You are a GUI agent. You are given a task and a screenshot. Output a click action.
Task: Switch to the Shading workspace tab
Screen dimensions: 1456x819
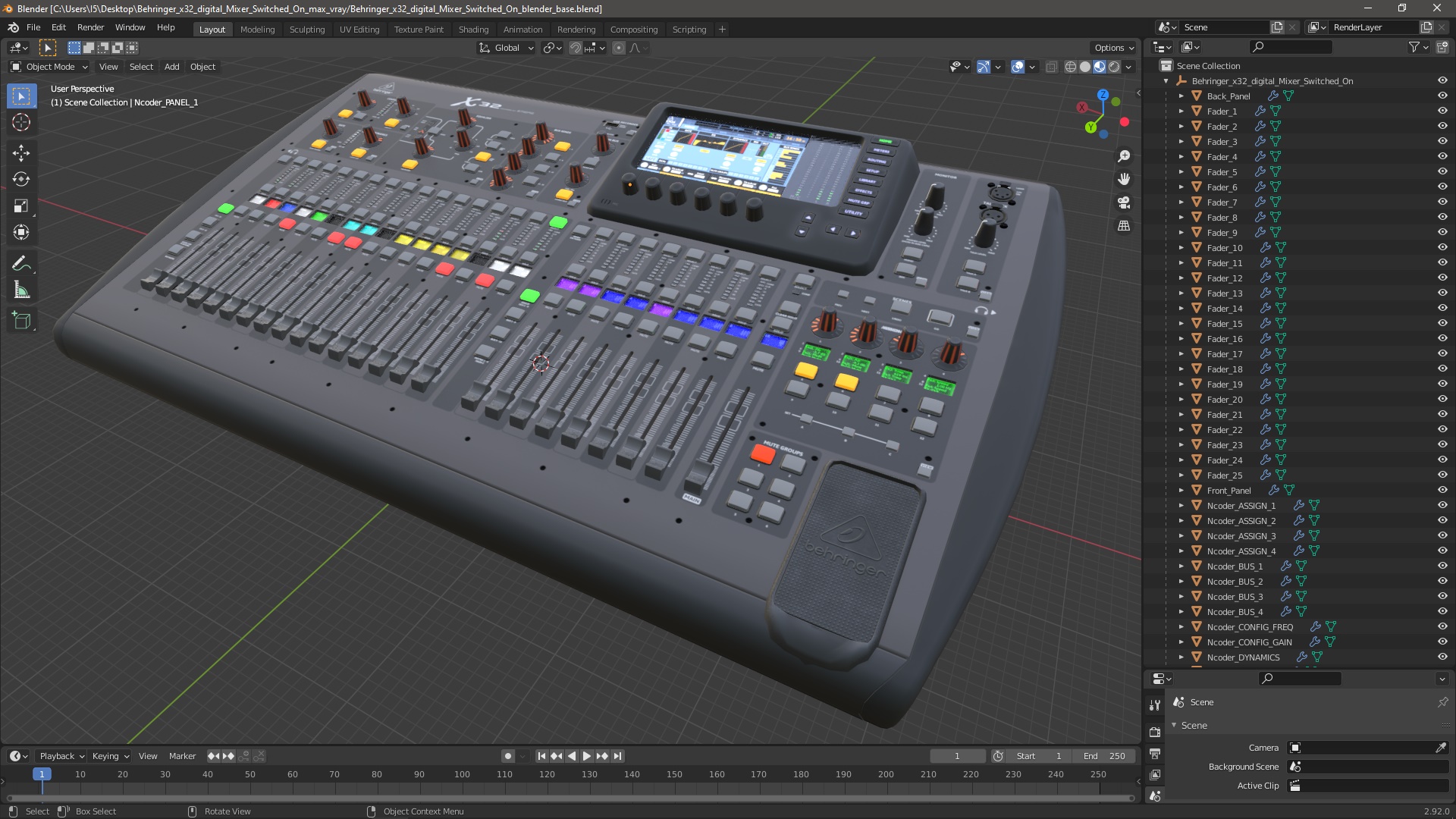click(x=473, y=30)
